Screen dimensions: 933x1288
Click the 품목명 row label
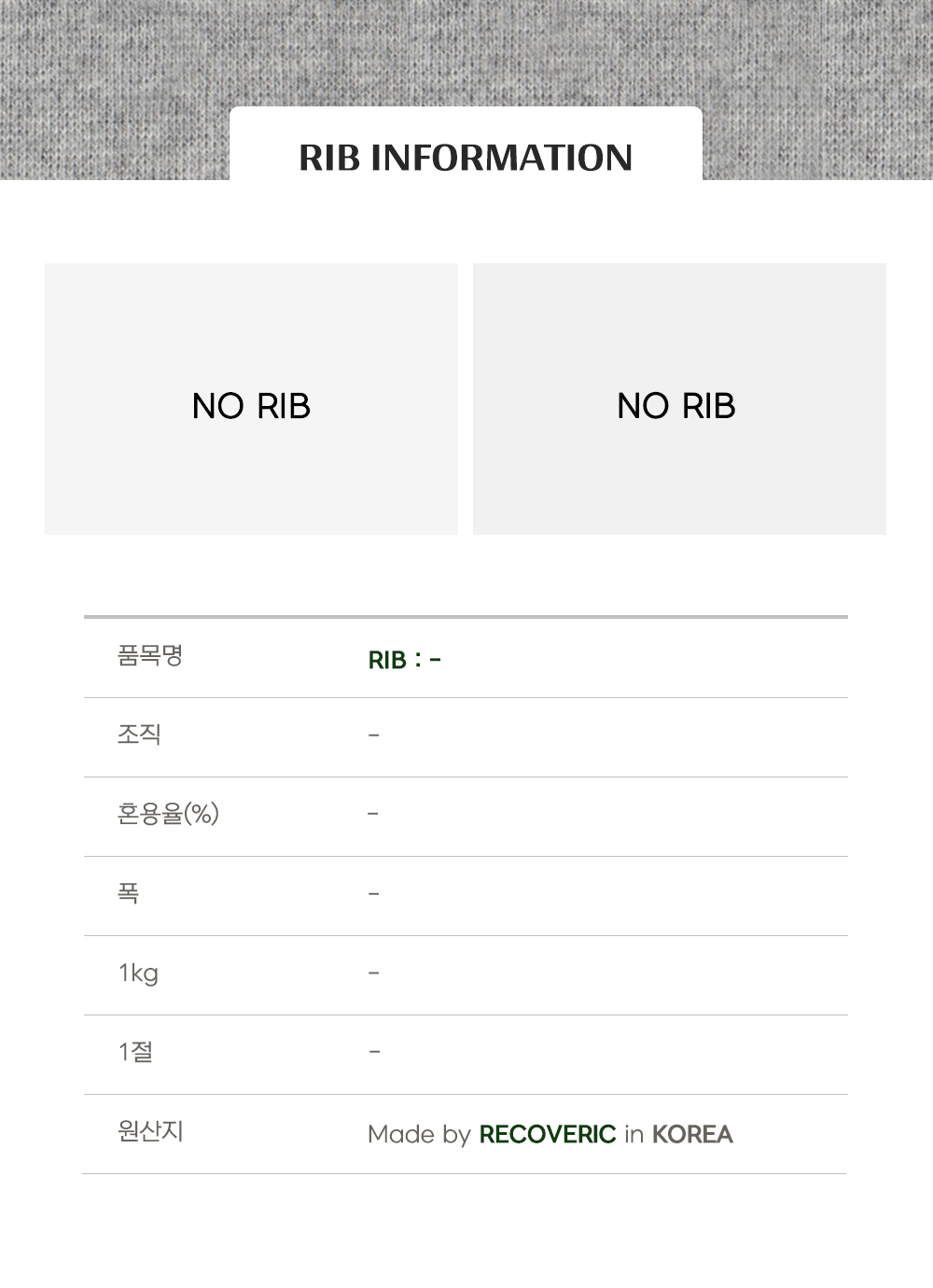[150, 656]
